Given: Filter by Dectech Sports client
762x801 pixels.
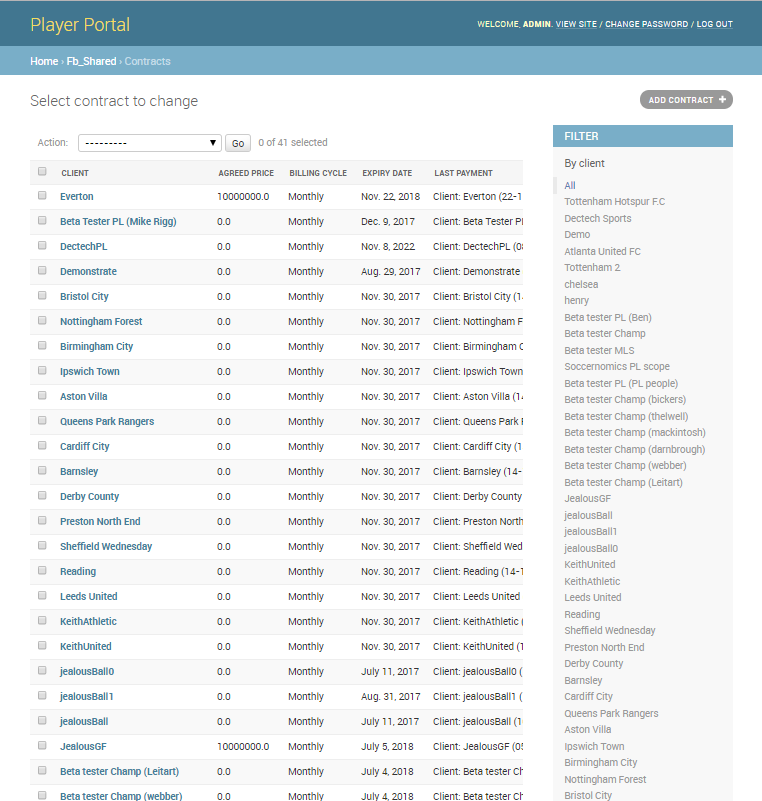Looking at the screenshot, I should pyautogui.click(x=598, y=219).
